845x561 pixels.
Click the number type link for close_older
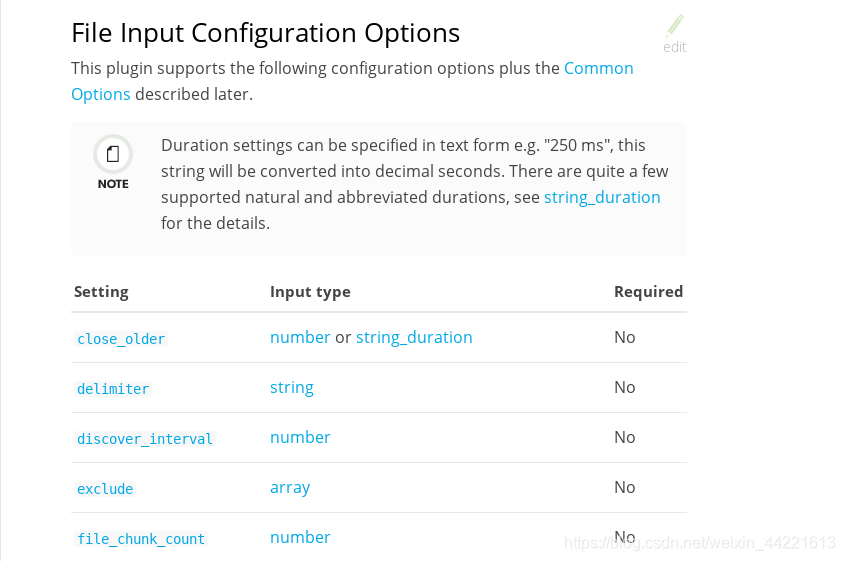tap(300, 337)
